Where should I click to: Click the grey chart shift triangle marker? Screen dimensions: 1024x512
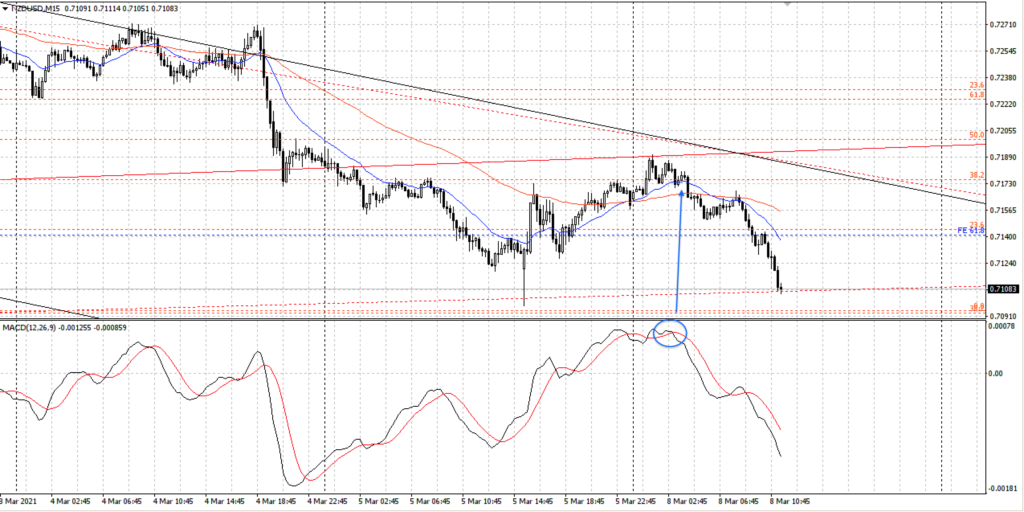(x=788, y=3)
